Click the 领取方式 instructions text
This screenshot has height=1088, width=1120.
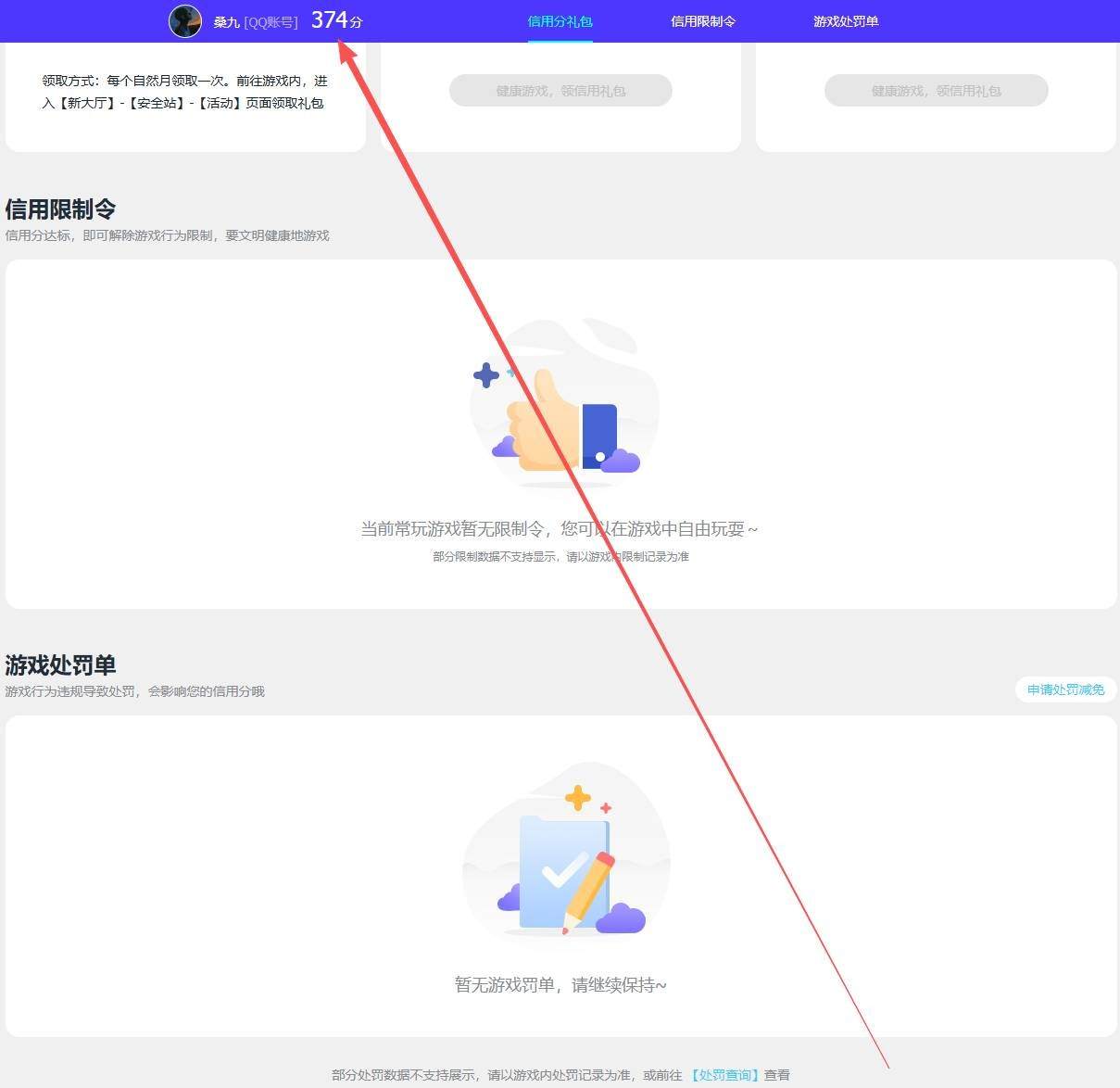point(185,92)
